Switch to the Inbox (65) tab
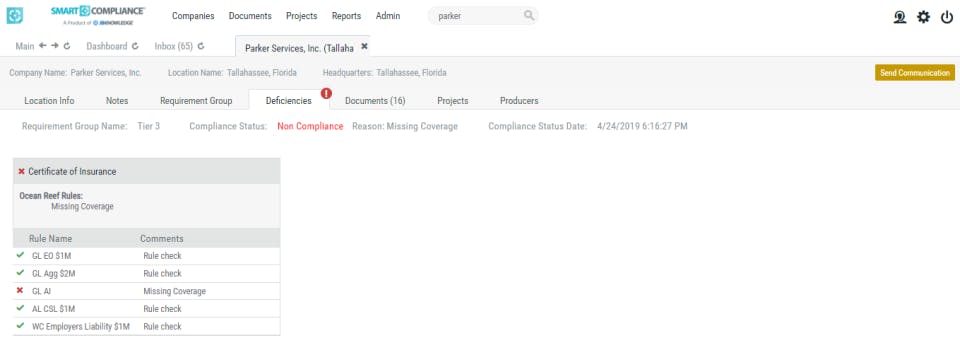The height and width of the screenshot is (360, 960). point(174,46)
